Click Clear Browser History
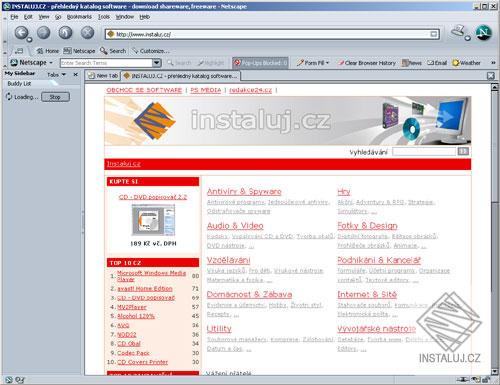Image resolution: width=500 pixels, height=385 pixels. (367, 63)
